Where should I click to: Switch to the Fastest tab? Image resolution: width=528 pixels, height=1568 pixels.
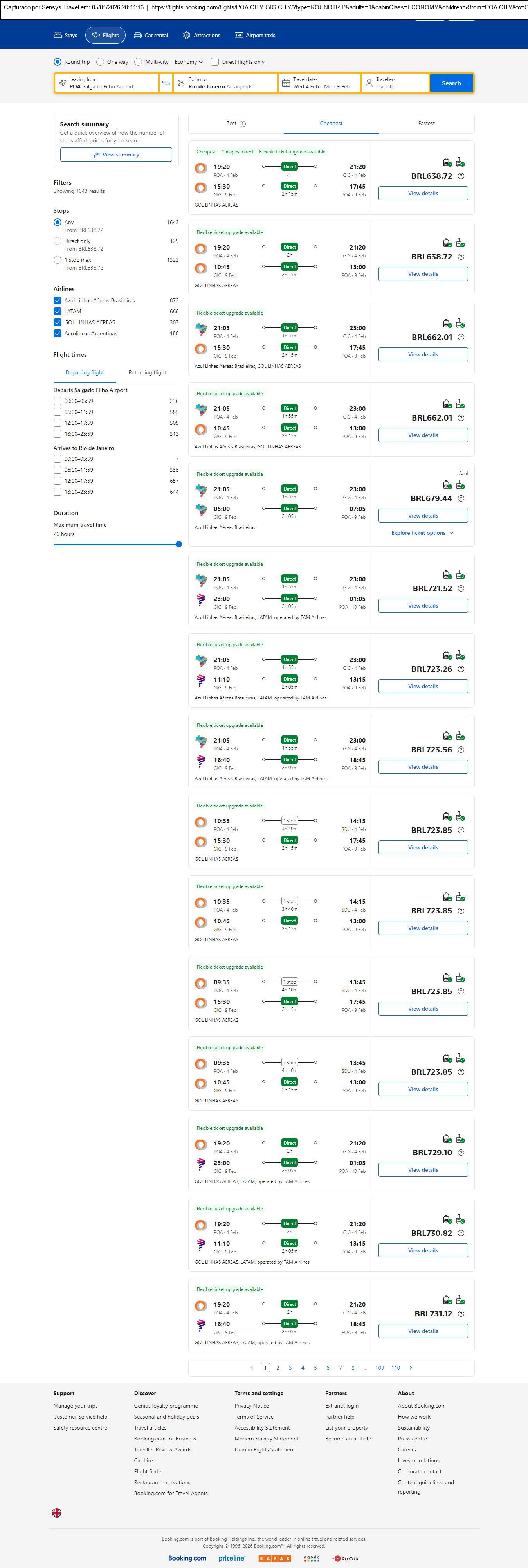click(x=426, y=124)
